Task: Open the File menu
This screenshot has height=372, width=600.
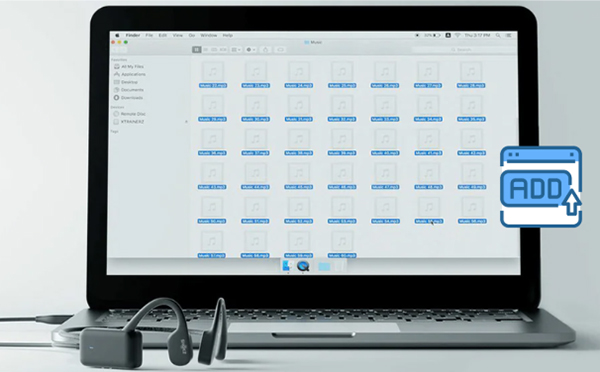Action: click(149, 35)
